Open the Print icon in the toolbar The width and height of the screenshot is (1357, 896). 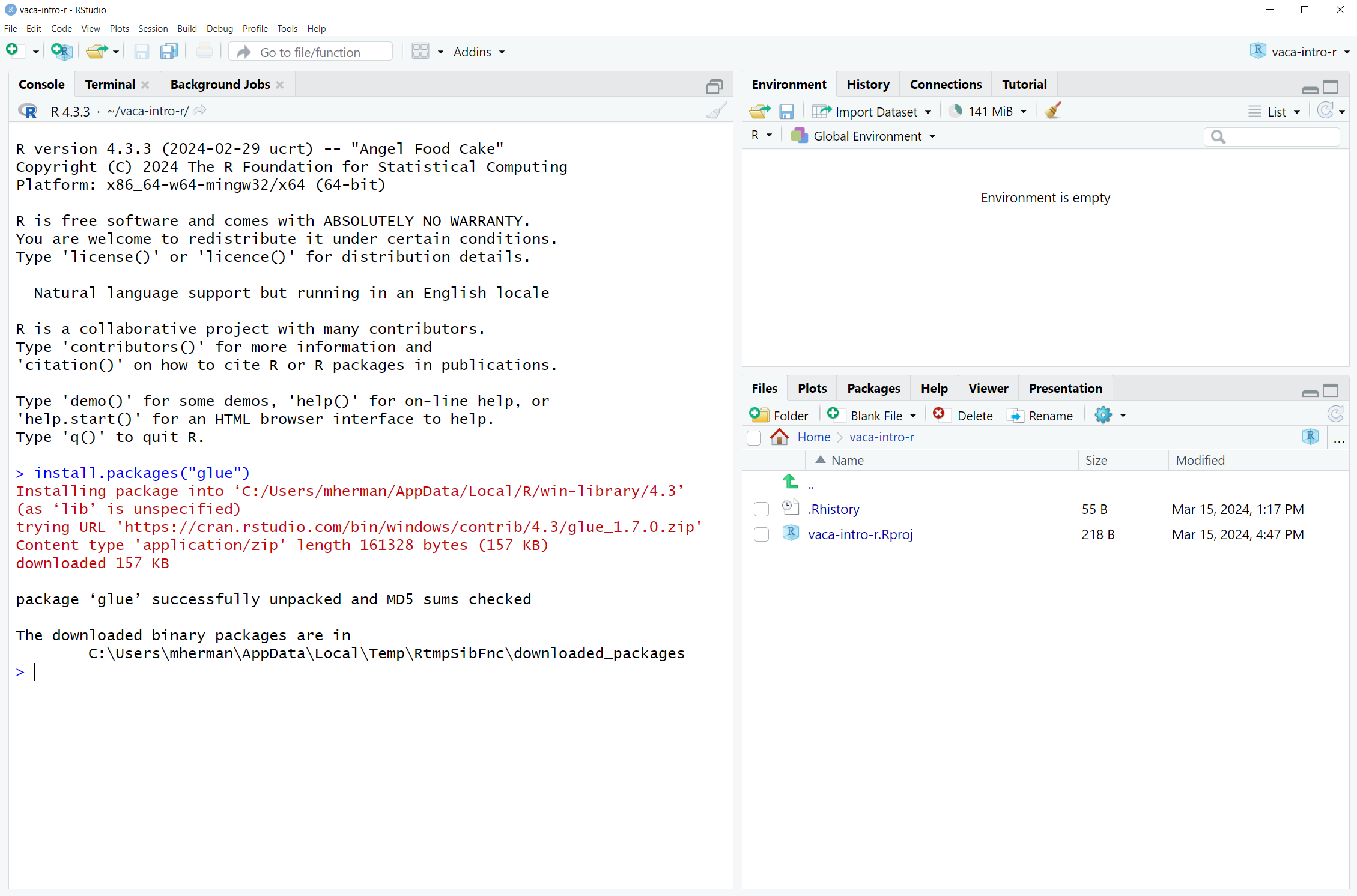point(204,51)
